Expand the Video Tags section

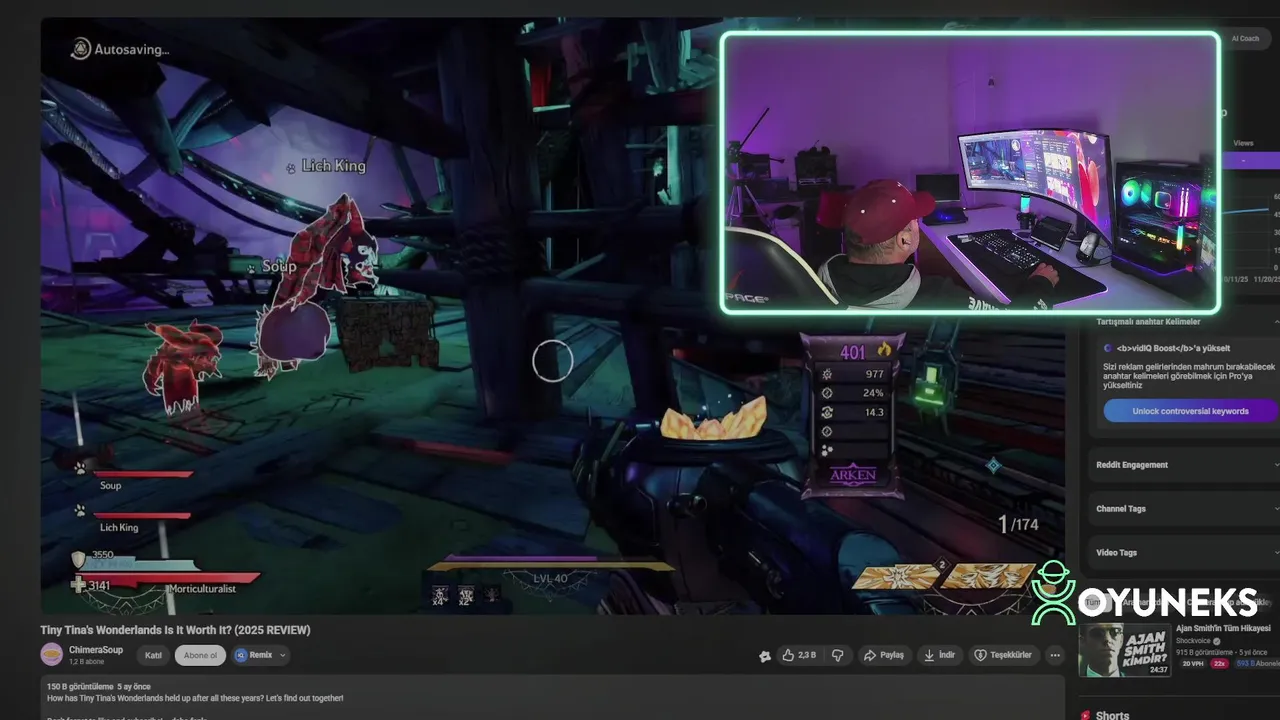coord(1184,553)
